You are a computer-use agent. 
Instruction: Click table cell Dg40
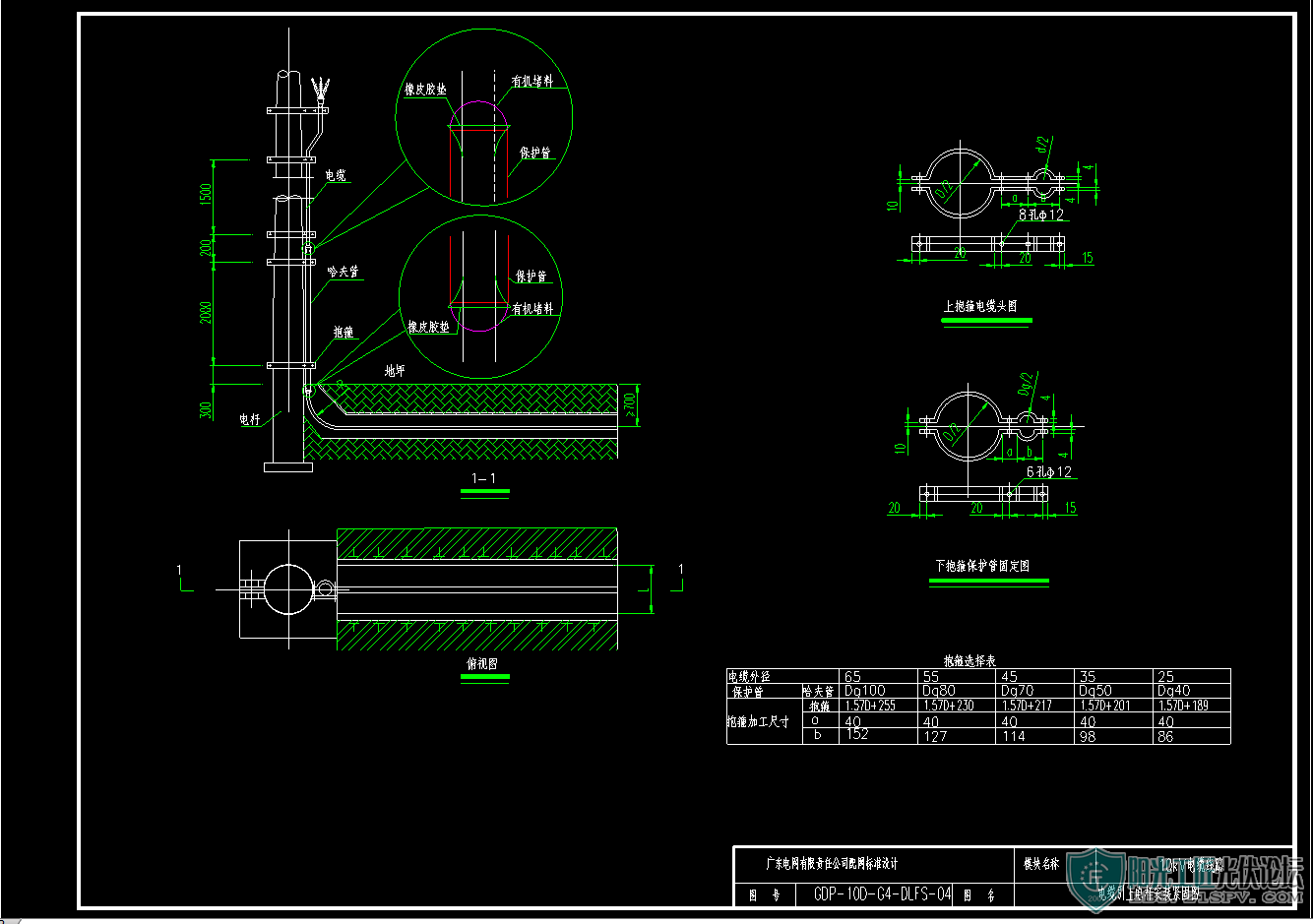[x=1174, y=691]
